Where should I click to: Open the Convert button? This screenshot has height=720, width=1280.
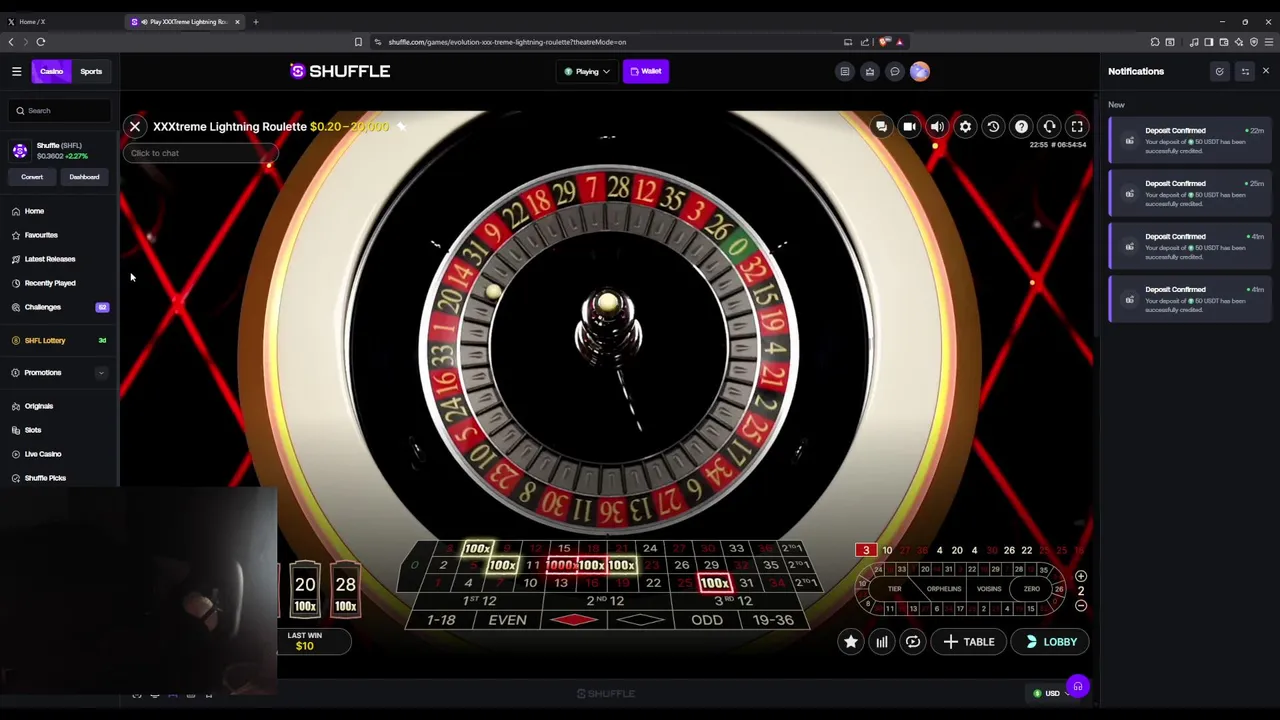[32, 177]
